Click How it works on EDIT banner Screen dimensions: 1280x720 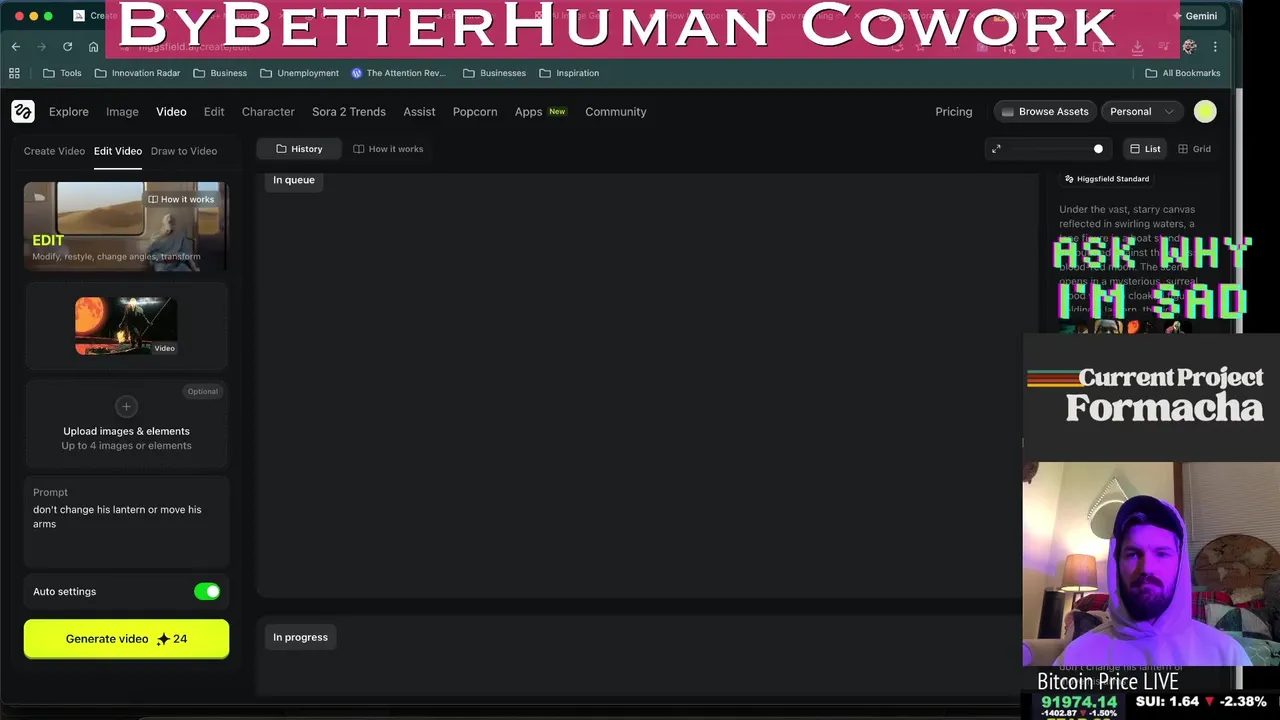181,199
